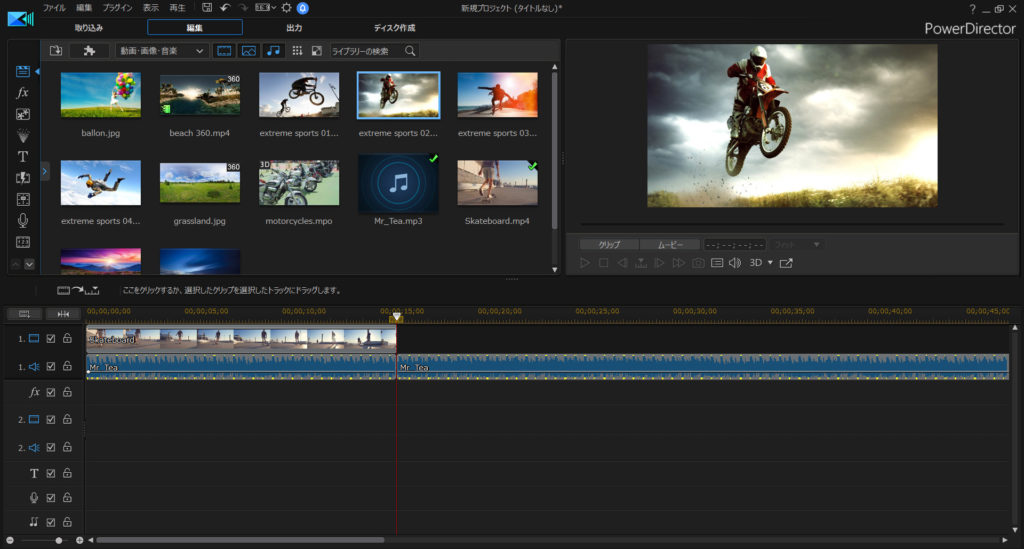Undo the last action
Image resolution: width=1024 pixels, height=549 pixels.
pos(225,8)
